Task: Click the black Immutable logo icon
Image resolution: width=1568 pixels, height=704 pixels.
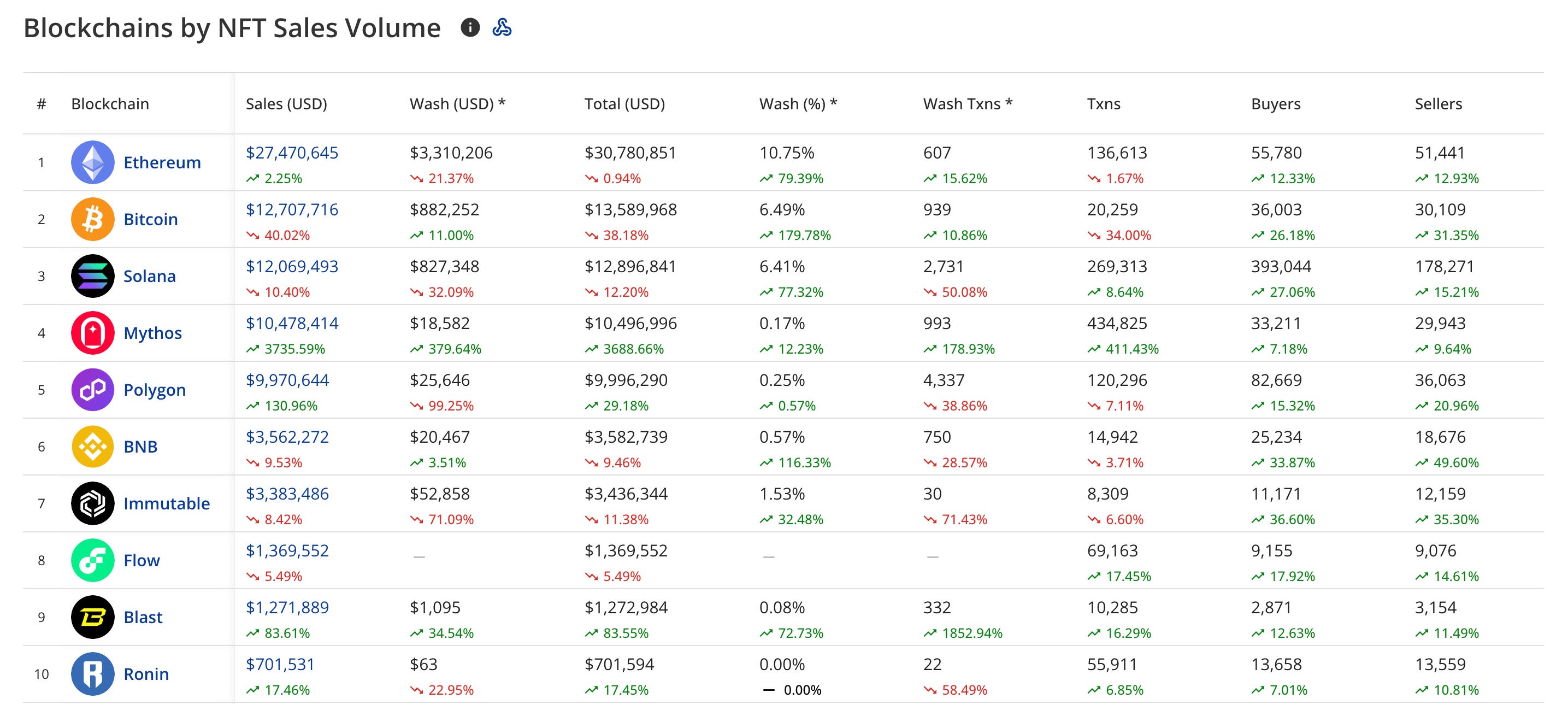Action: [x=92, y=503]
